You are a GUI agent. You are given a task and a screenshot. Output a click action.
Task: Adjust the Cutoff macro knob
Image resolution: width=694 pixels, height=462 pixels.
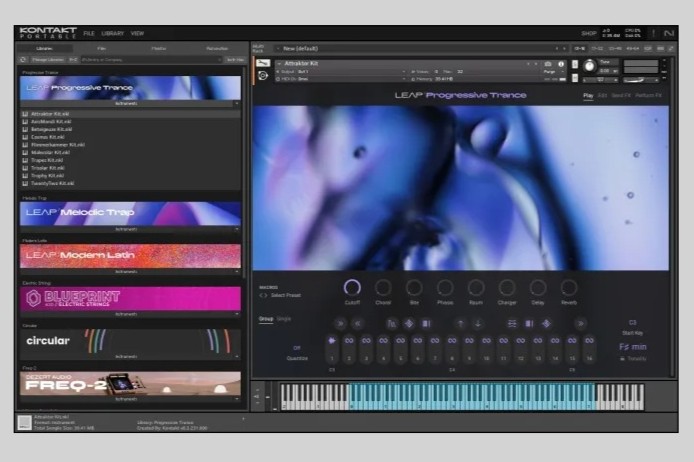click(352, 288)
